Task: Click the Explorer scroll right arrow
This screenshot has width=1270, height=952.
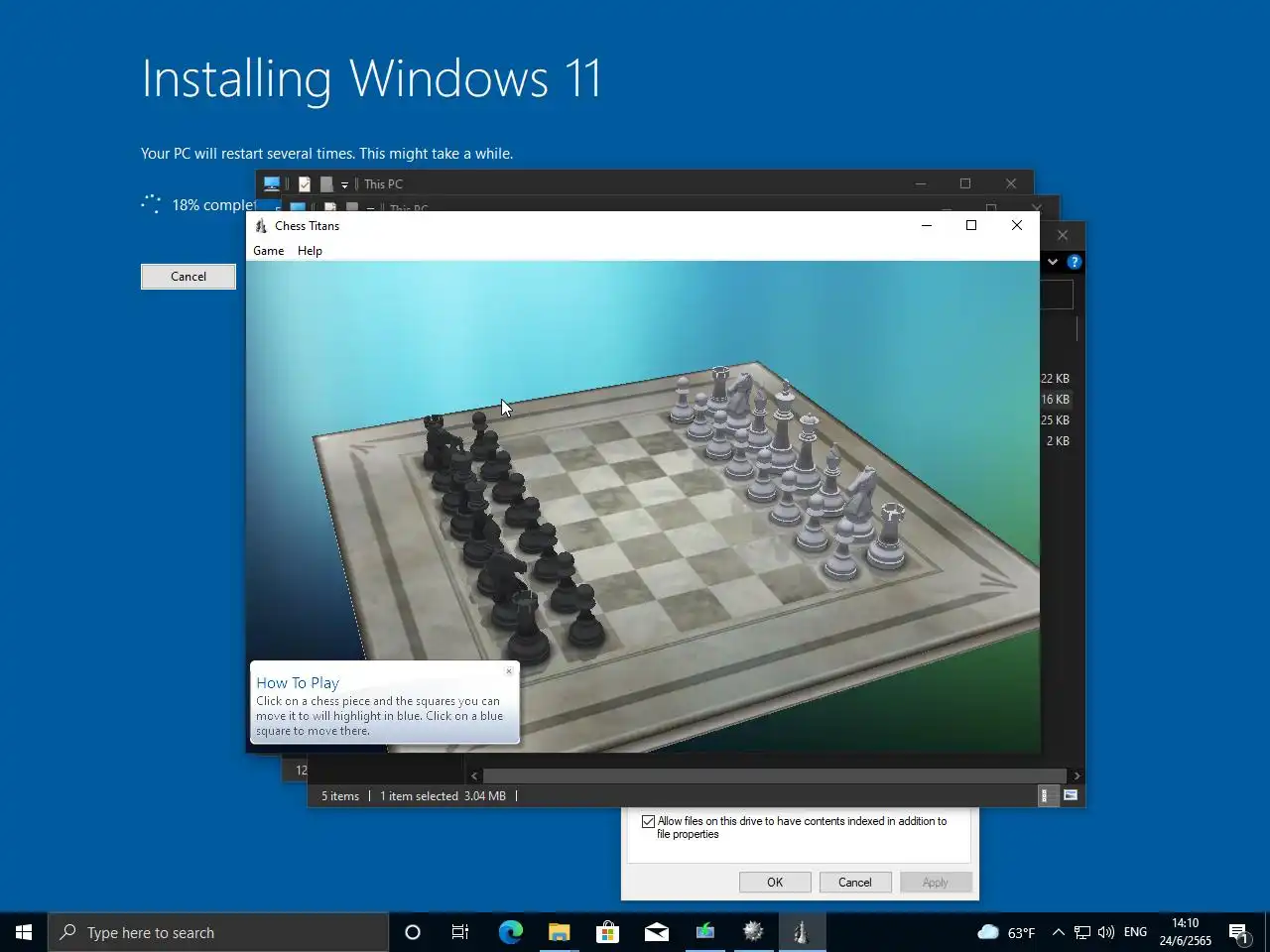Action: click(x=1077, y=775)
